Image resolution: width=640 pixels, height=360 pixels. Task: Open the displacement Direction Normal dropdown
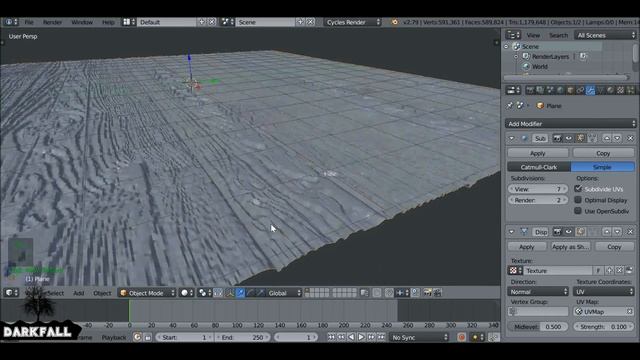[538, 291]
